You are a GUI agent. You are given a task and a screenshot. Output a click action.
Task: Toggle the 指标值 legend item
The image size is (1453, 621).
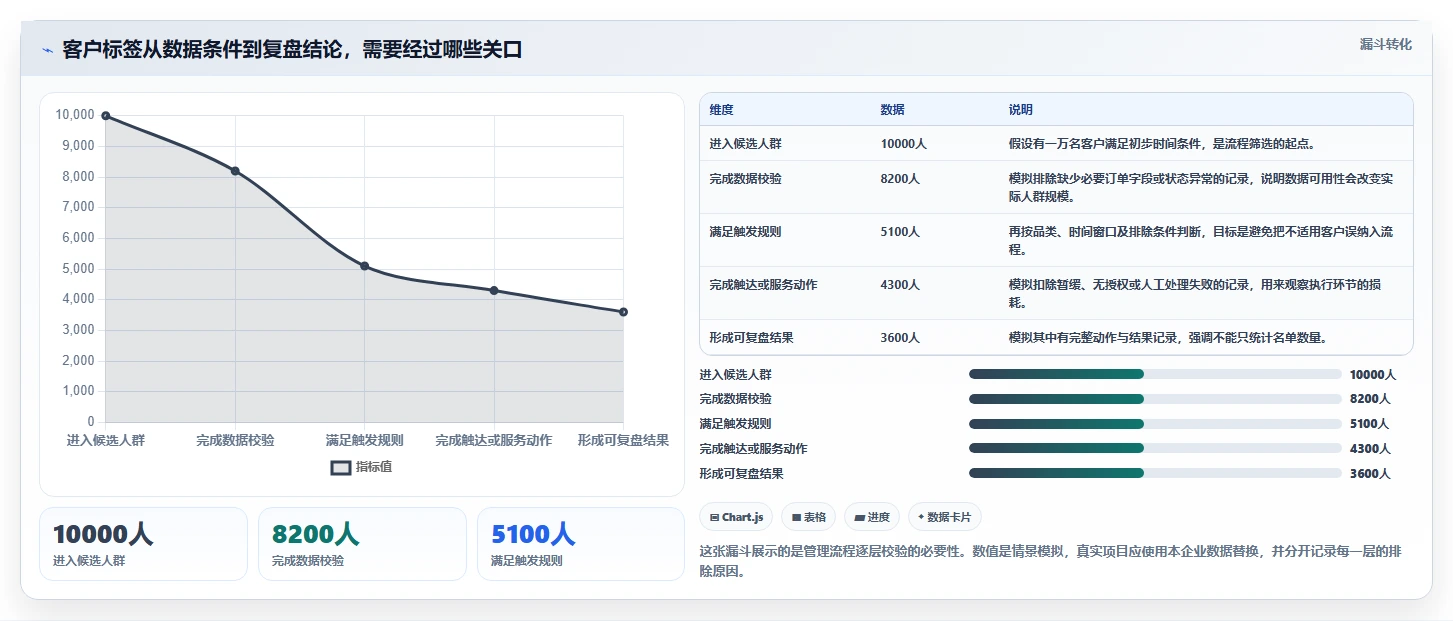362,467
